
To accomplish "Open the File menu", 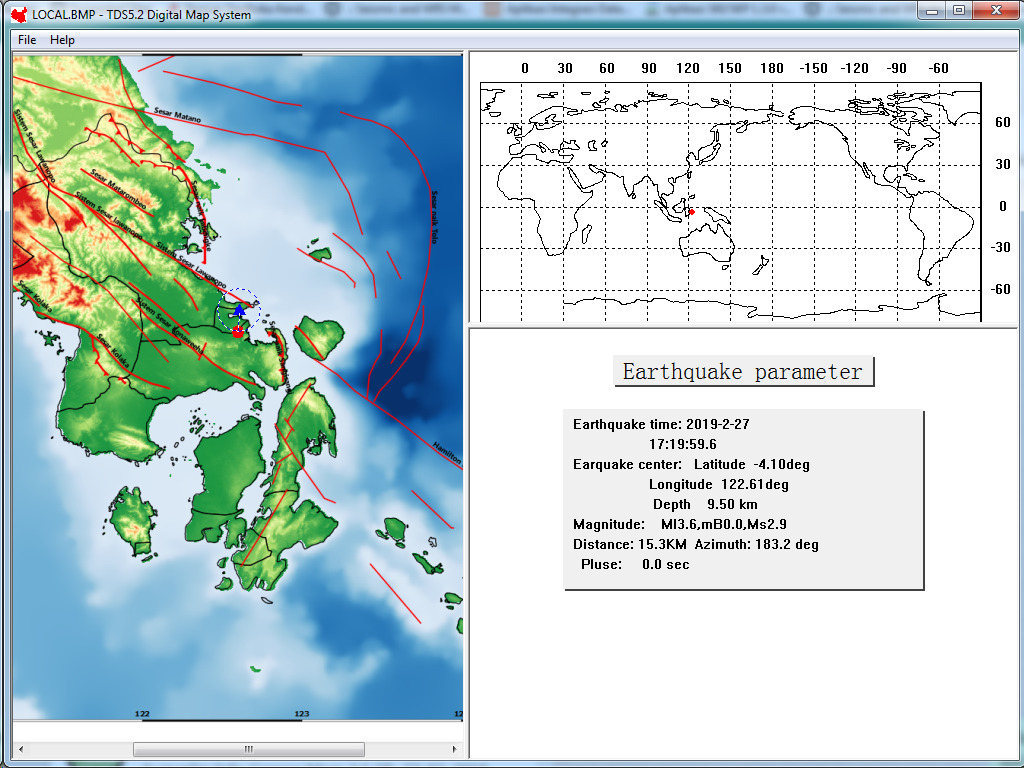I will point(27,40).
